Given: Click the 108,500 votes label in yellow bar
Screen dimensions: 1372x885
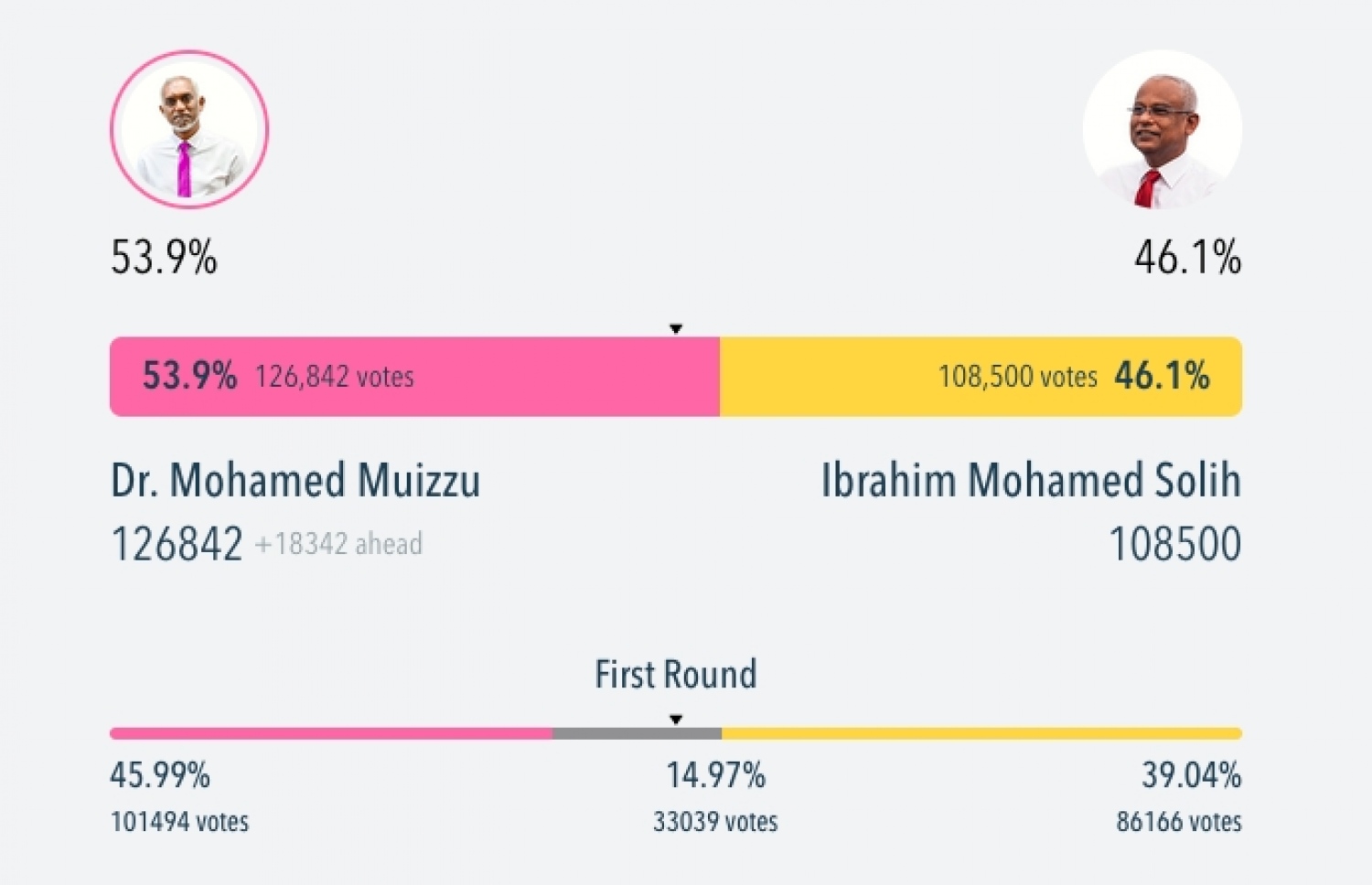Looking at the screenshot, I should (1017, 377).
